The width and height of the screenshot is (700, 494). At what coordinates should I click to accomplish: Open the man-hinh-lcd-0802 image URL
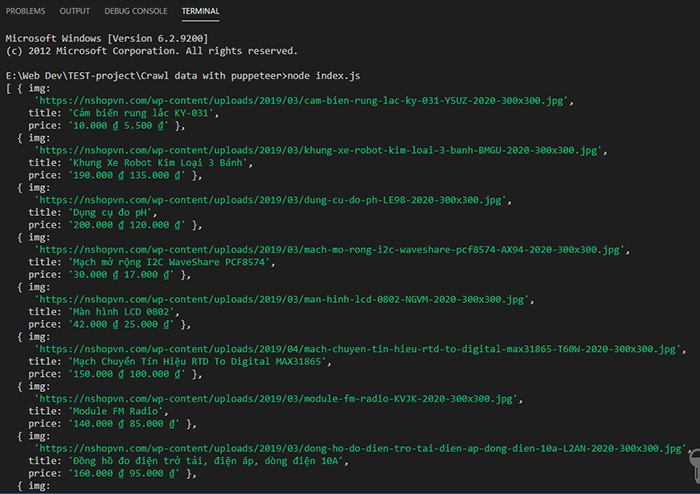pyautogui.click(x=282, y=299)
